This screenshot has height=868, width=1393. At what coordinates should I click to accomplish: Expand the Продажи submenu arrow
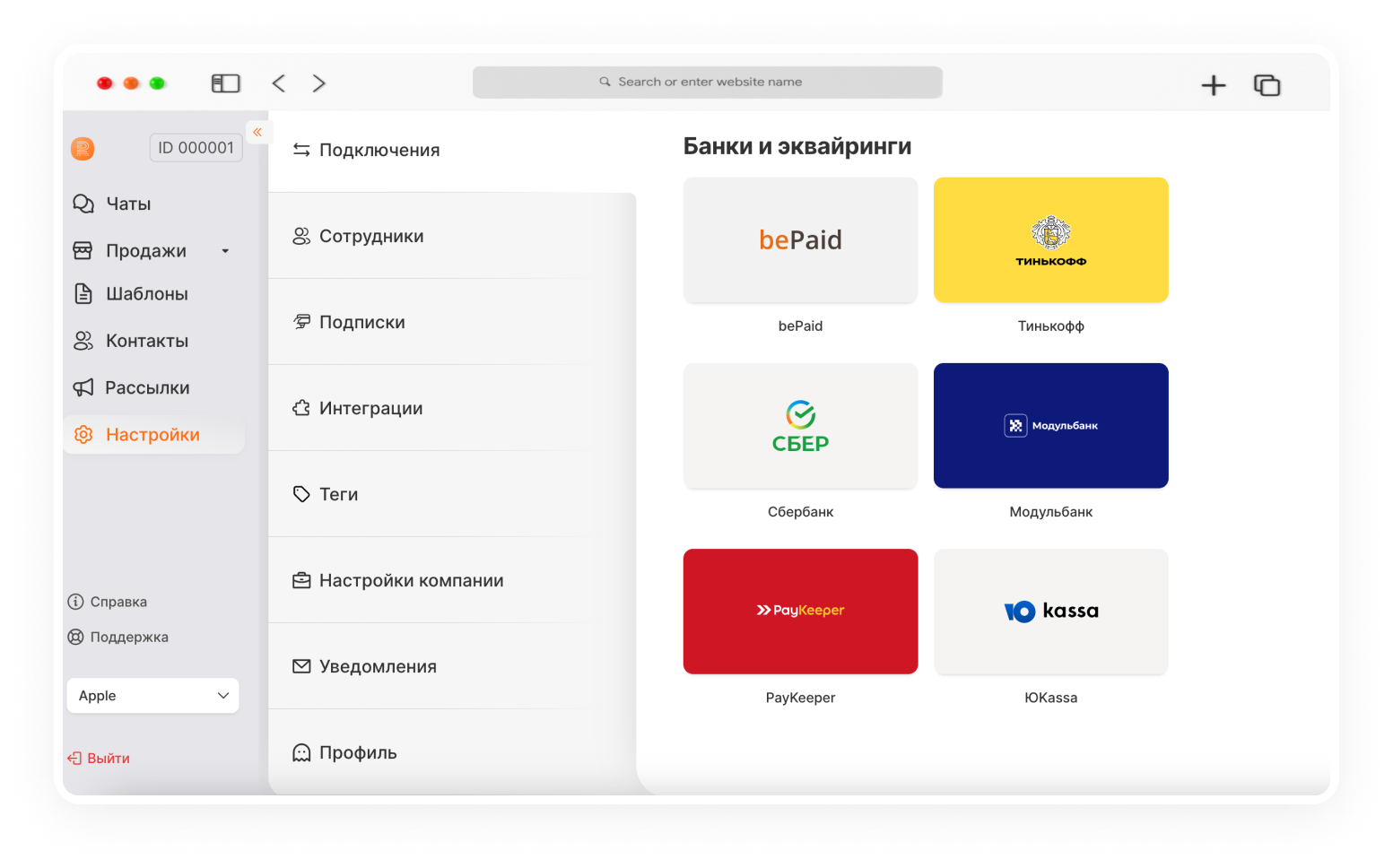click(225, 251)
